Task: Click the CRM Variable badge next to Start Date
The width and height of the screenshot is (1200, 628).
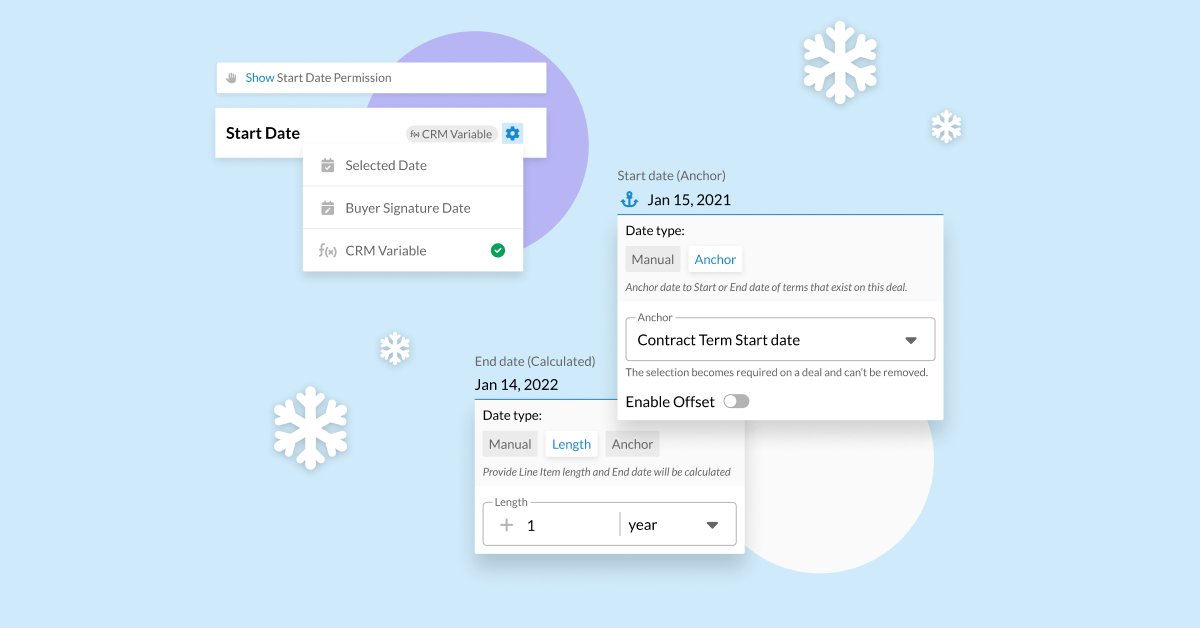Action: (451, 133)
